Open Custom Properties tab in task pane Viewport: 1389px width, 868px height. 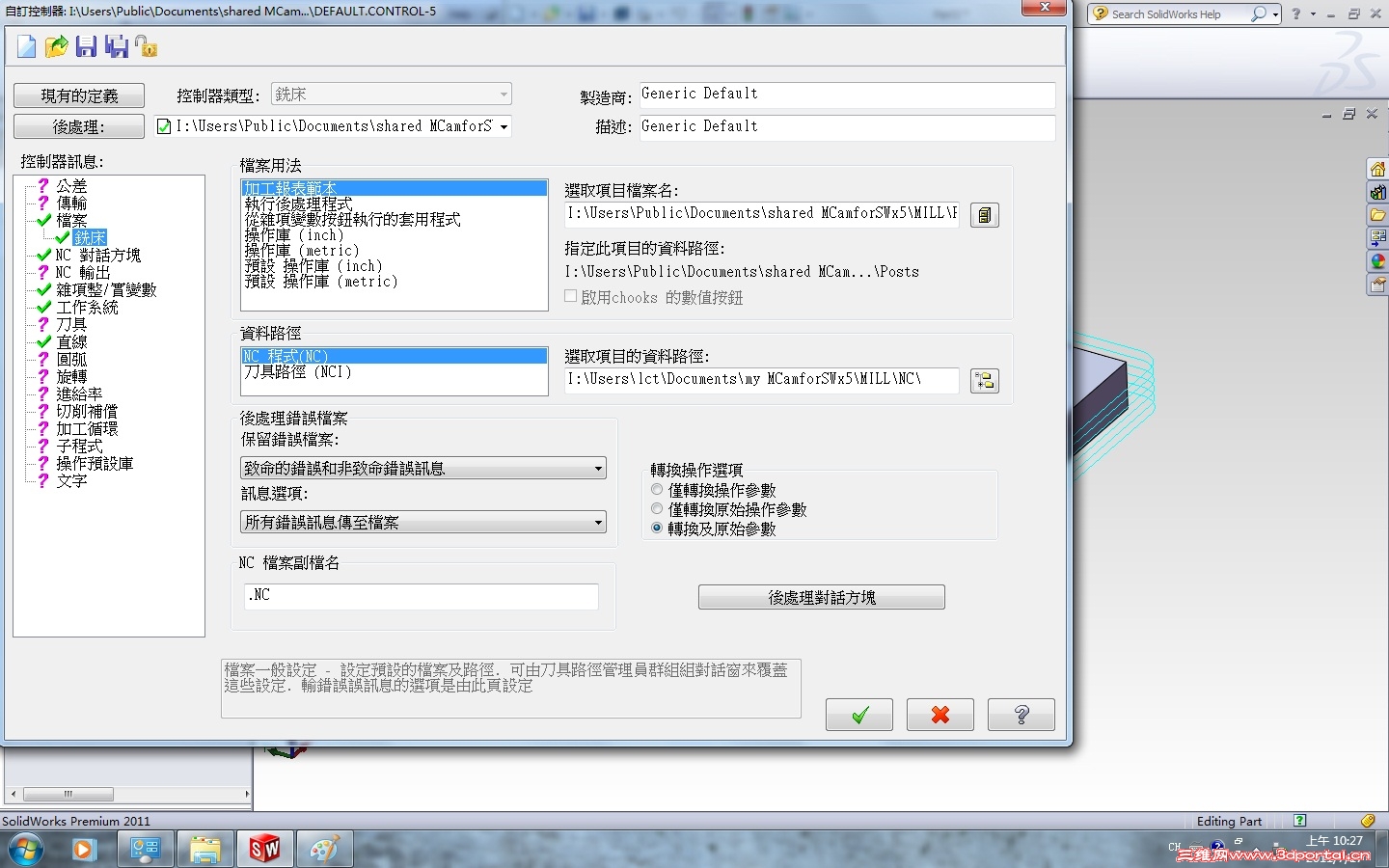(1378, 285)
